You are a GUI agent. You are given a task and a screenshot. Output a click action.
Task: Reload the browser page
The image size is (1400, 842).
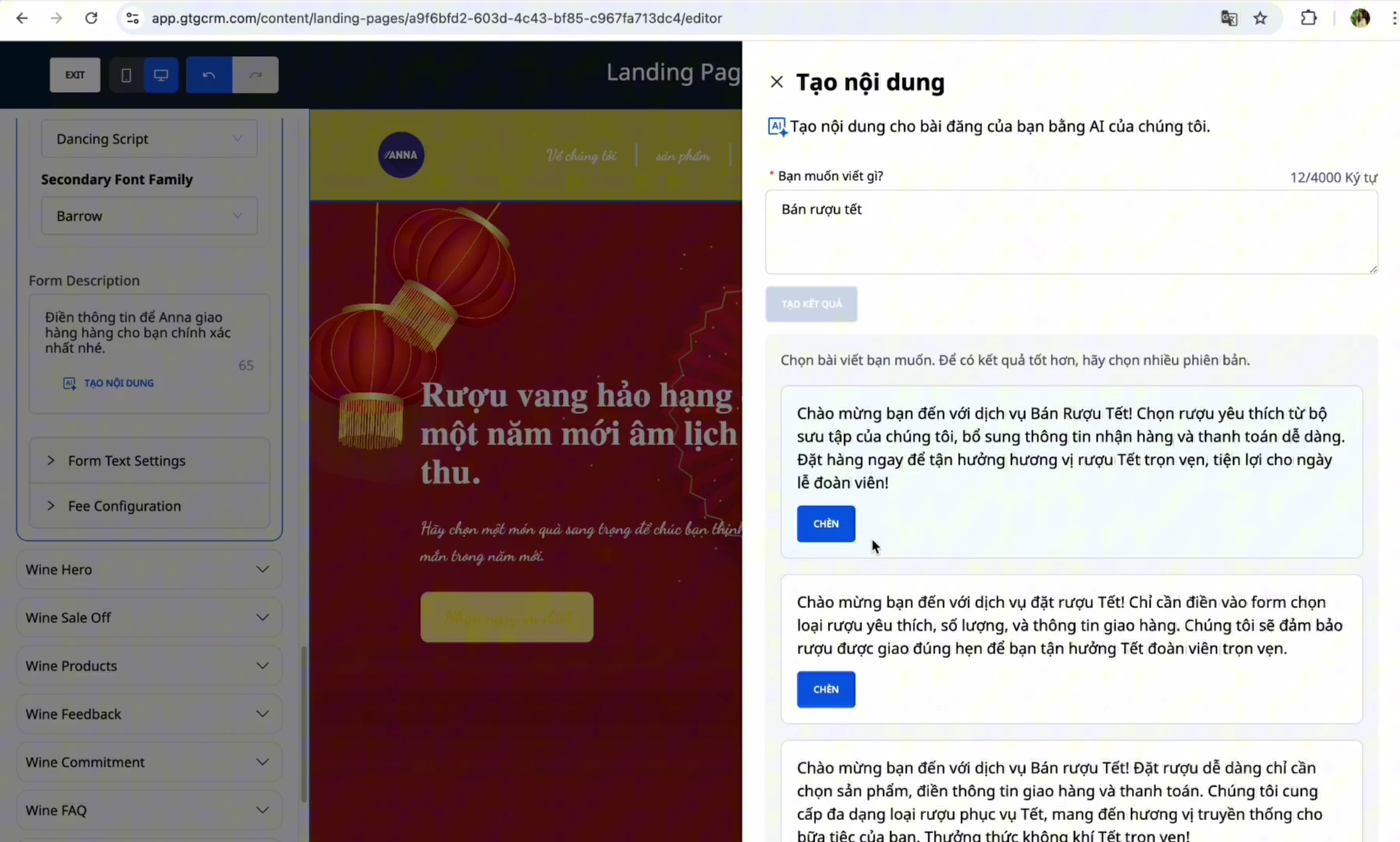pyautogui.click(x=91, y=18)
